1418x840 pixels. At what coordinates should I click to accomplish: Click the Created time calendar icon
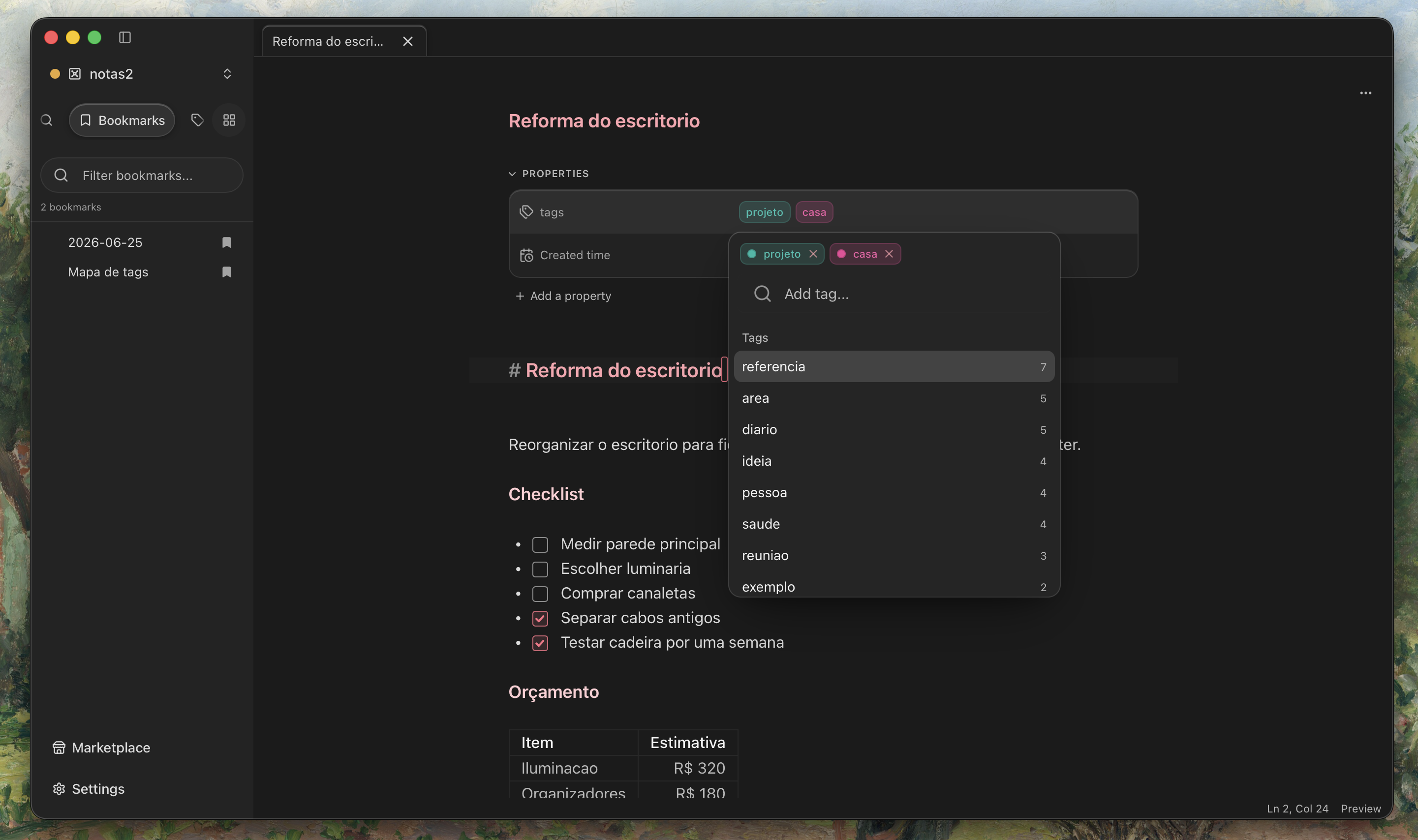point(526,255)
